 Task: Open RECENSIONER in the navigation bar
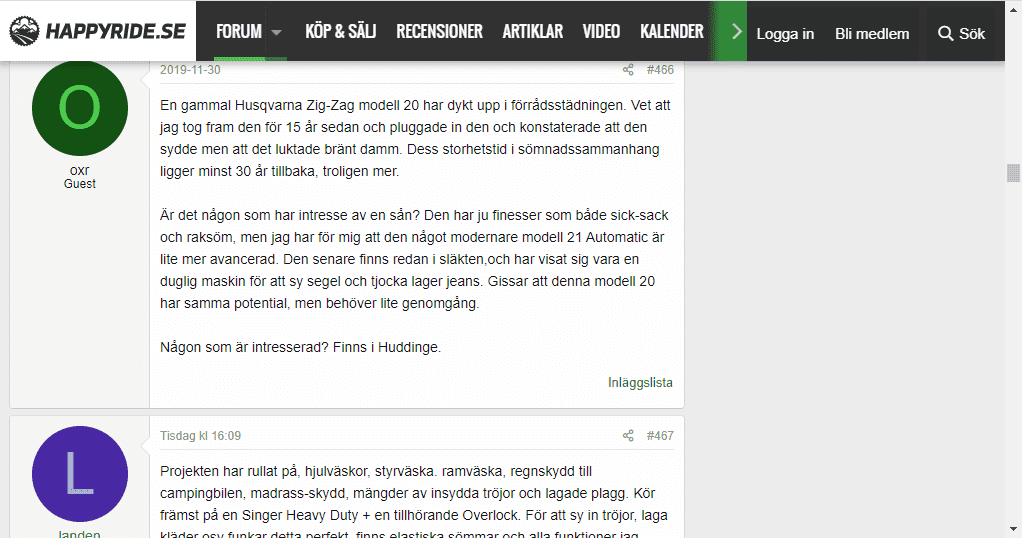tap(439, 31)
